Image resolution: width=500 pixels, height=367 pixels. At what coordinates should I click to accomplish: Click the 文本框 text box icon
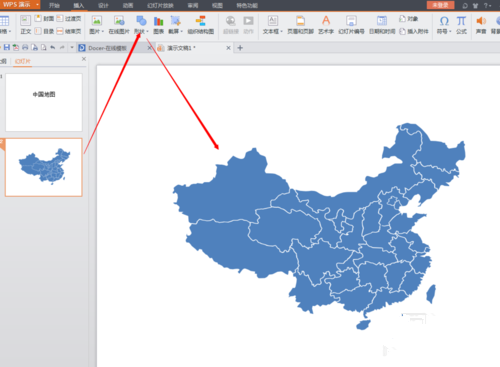272,21
